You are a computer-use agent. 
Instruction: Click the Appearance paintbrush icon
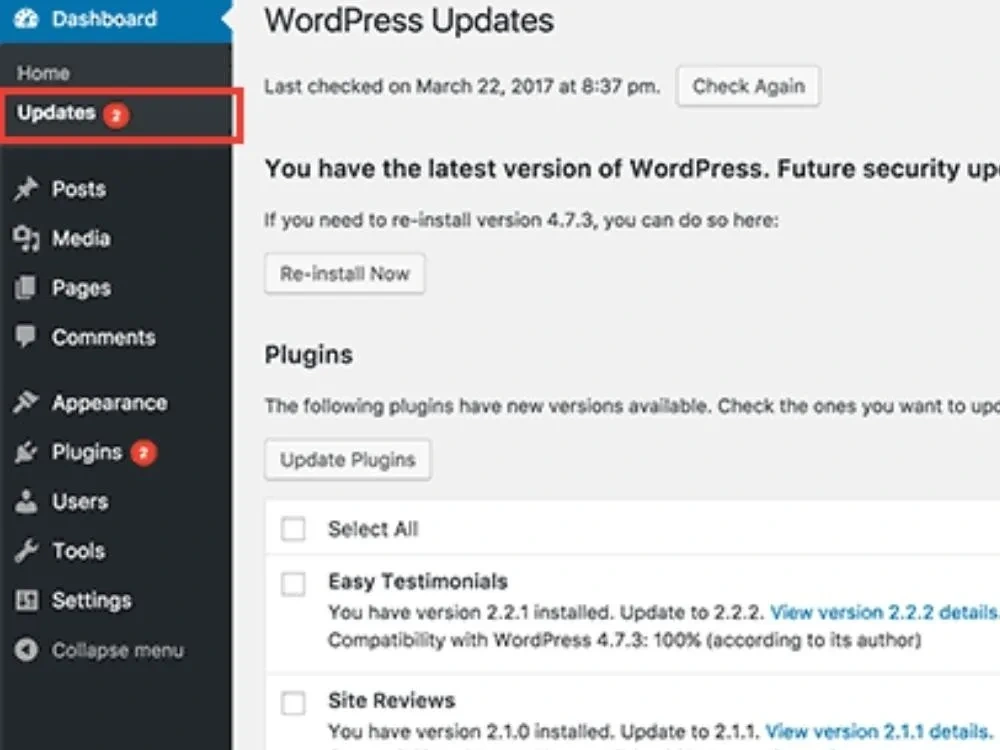[26, 403]
